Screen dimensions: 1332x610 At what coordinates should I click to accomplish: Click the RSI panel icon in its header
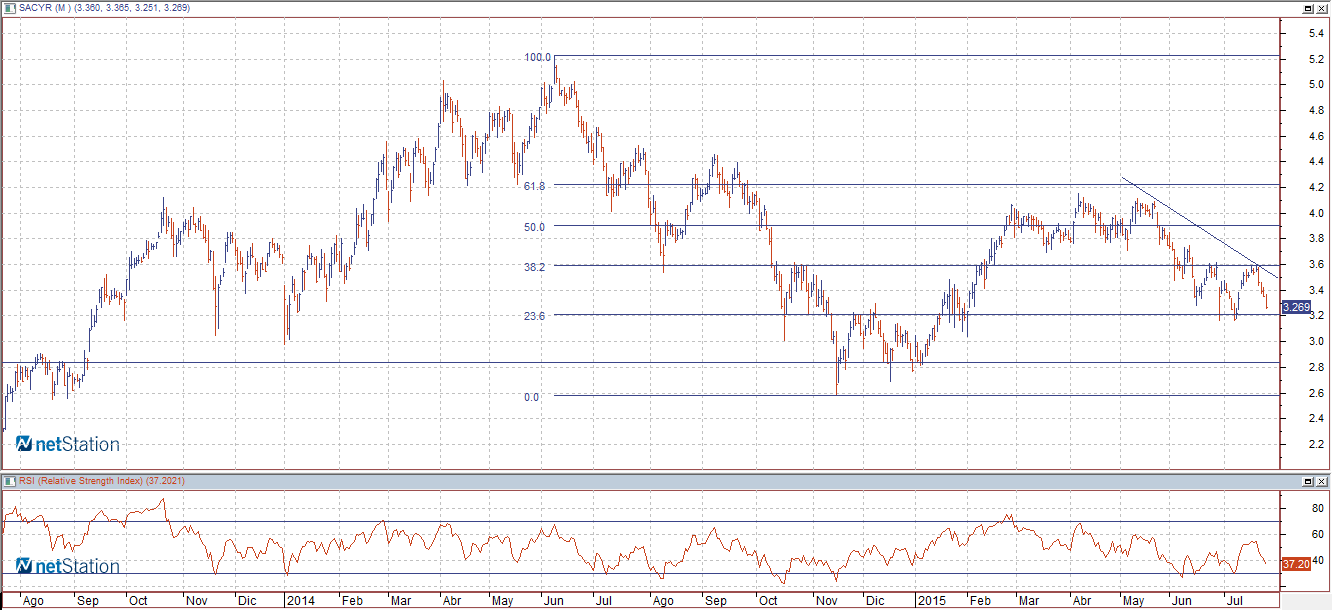click(x=10, y=481)
